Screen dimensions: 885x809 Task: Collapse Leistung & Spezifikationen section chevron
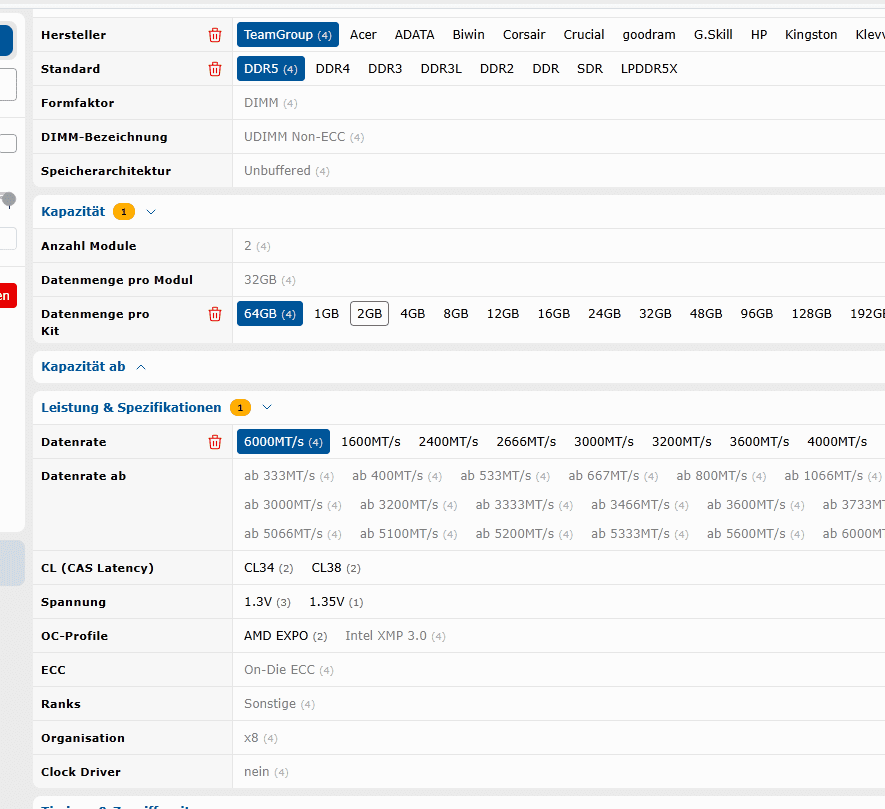267,408
